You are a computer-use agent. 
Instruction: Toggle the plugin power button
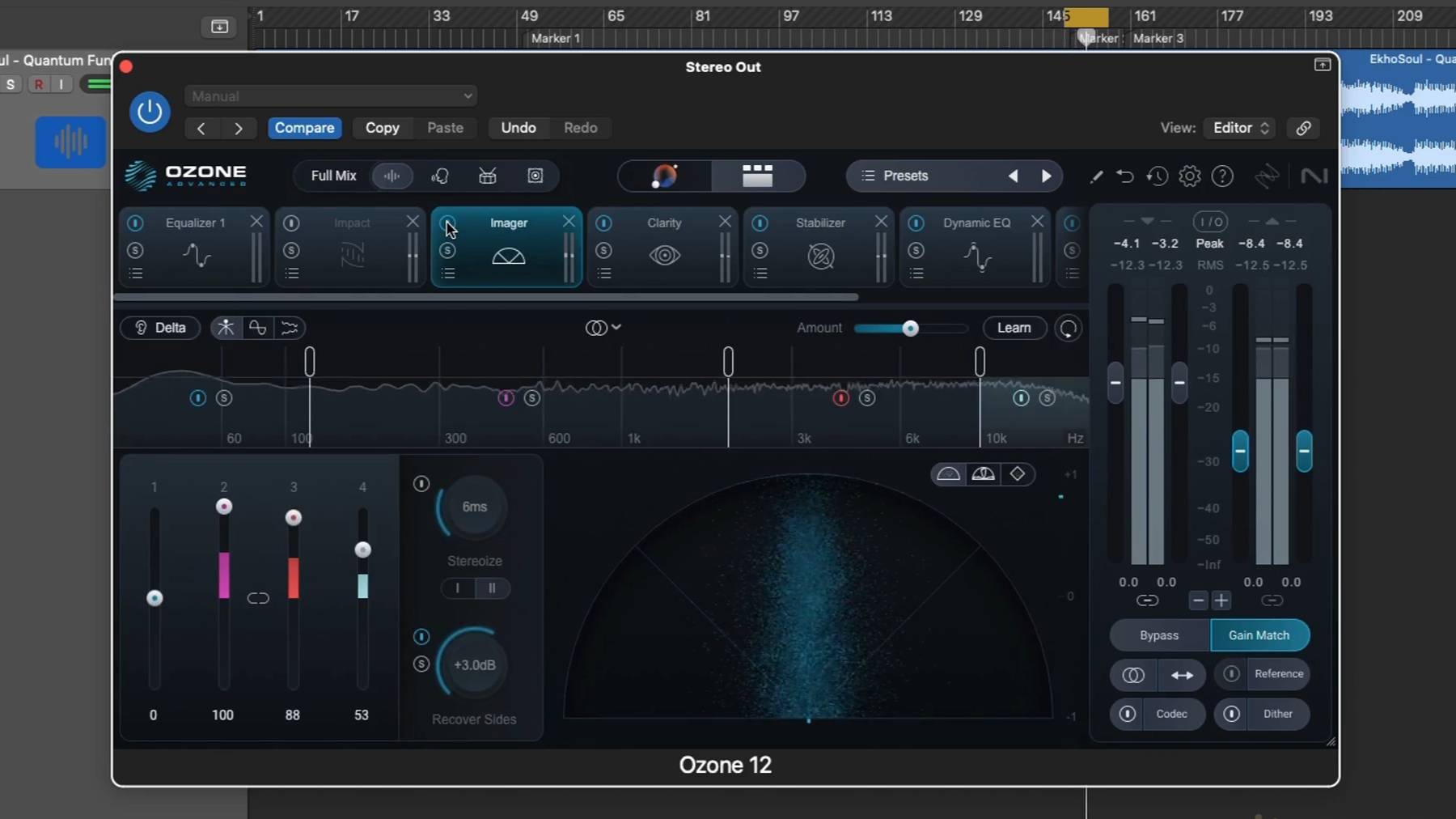[x=150, y=112]
